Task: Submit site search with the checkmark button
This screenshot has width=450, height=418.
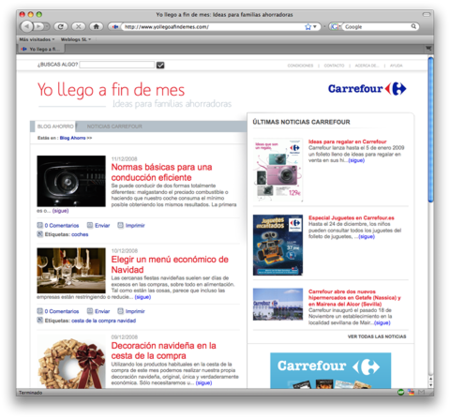Action: point(160,65)
